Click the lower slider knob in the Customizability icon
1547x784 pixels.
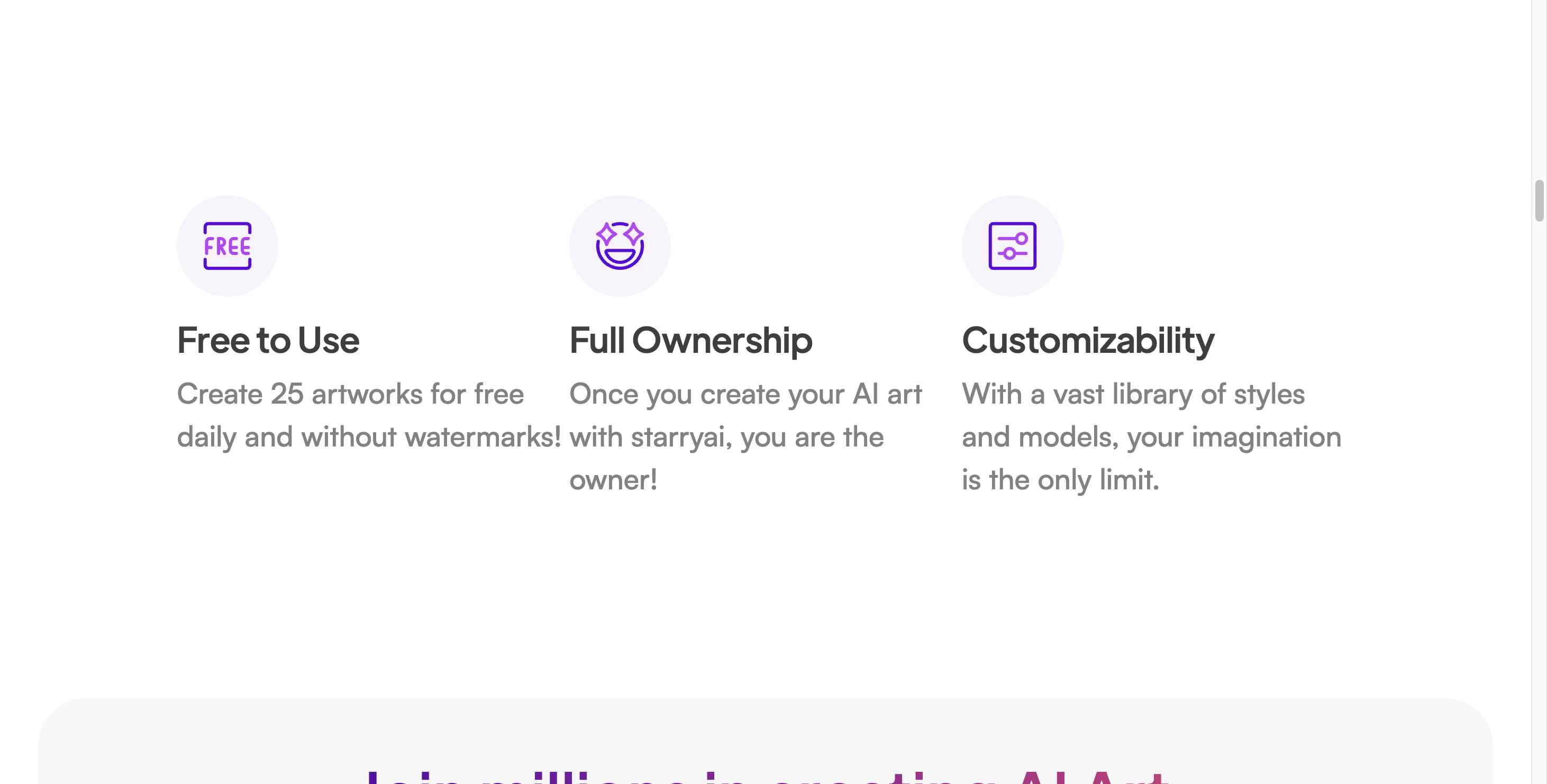click(x=1009, y=253)
